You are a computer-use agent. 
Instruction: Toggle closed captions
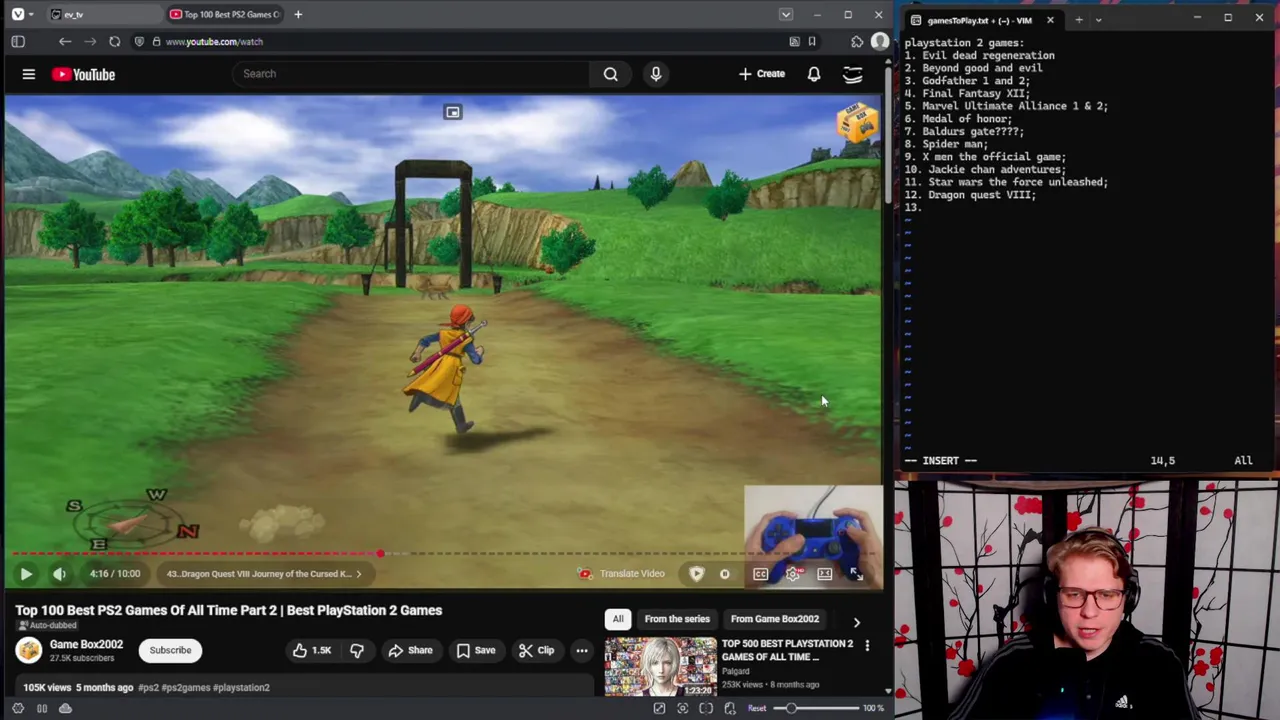(761, 574)
